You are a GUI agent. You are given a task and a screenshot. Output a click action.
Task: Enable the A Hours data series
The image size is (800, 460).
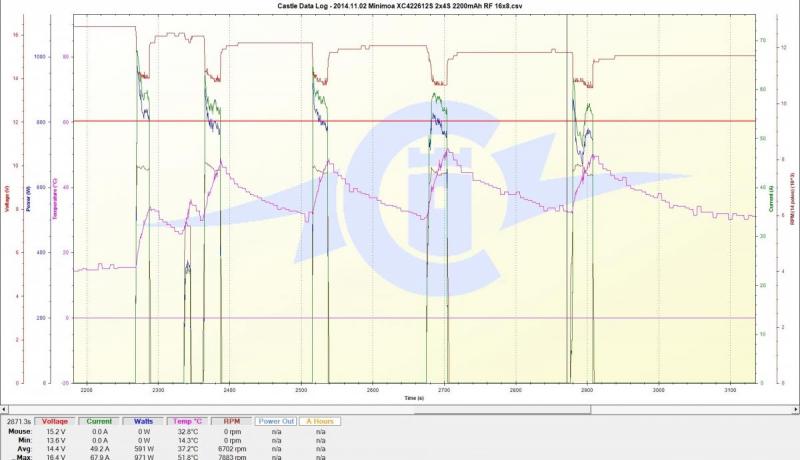click(321, 422)
